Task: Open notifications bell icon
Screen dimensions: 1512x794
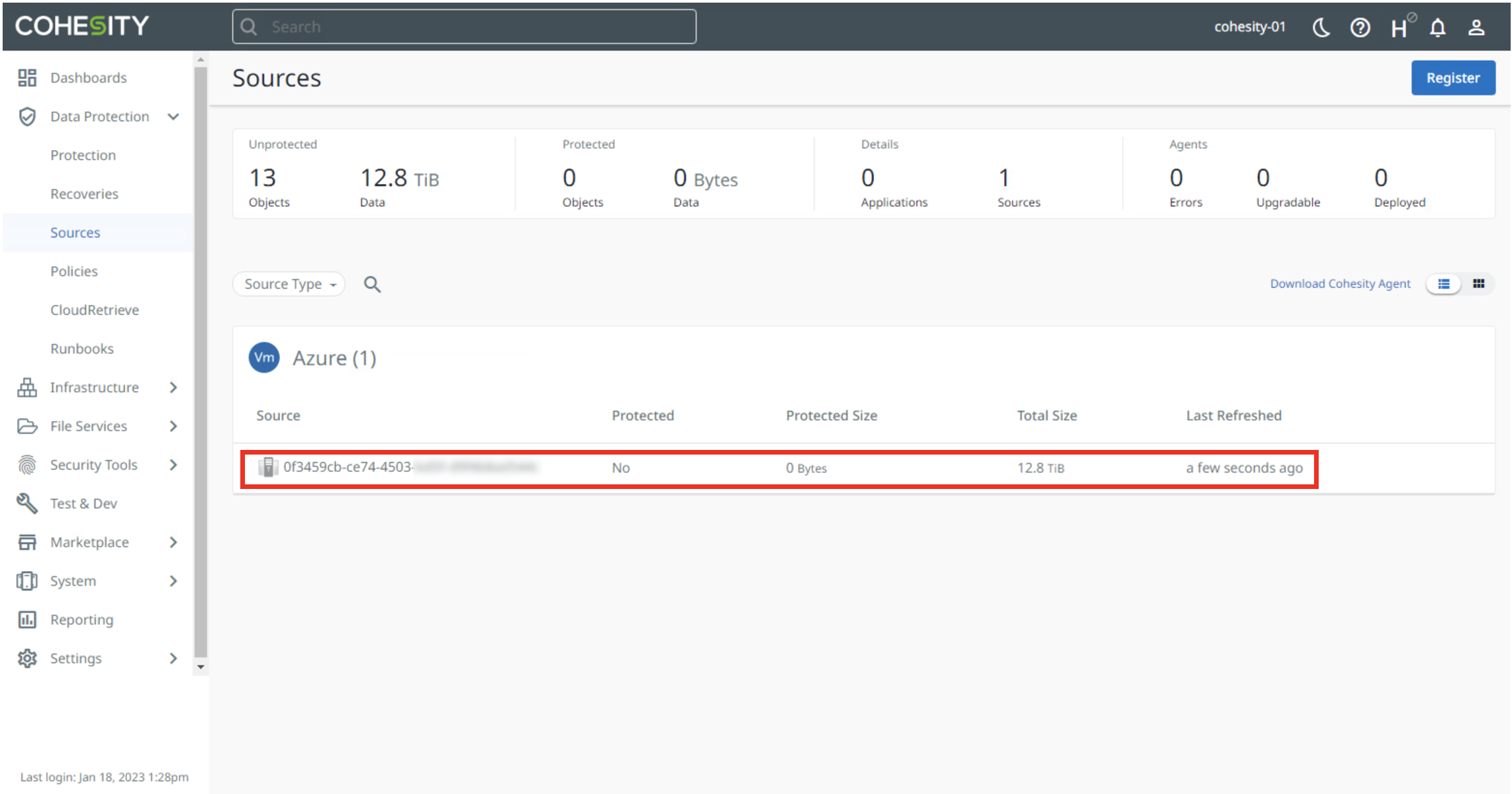Action: (x=1438, y=27)
